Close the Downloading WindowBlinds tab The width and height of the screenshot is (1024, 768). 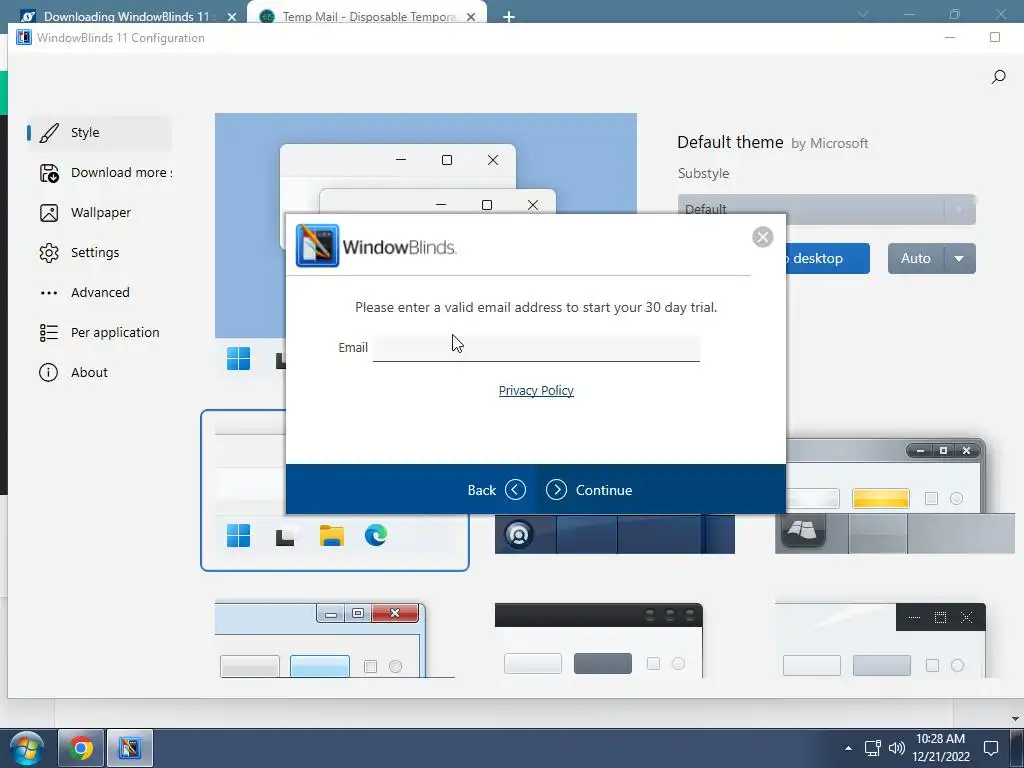pos(231,17)
